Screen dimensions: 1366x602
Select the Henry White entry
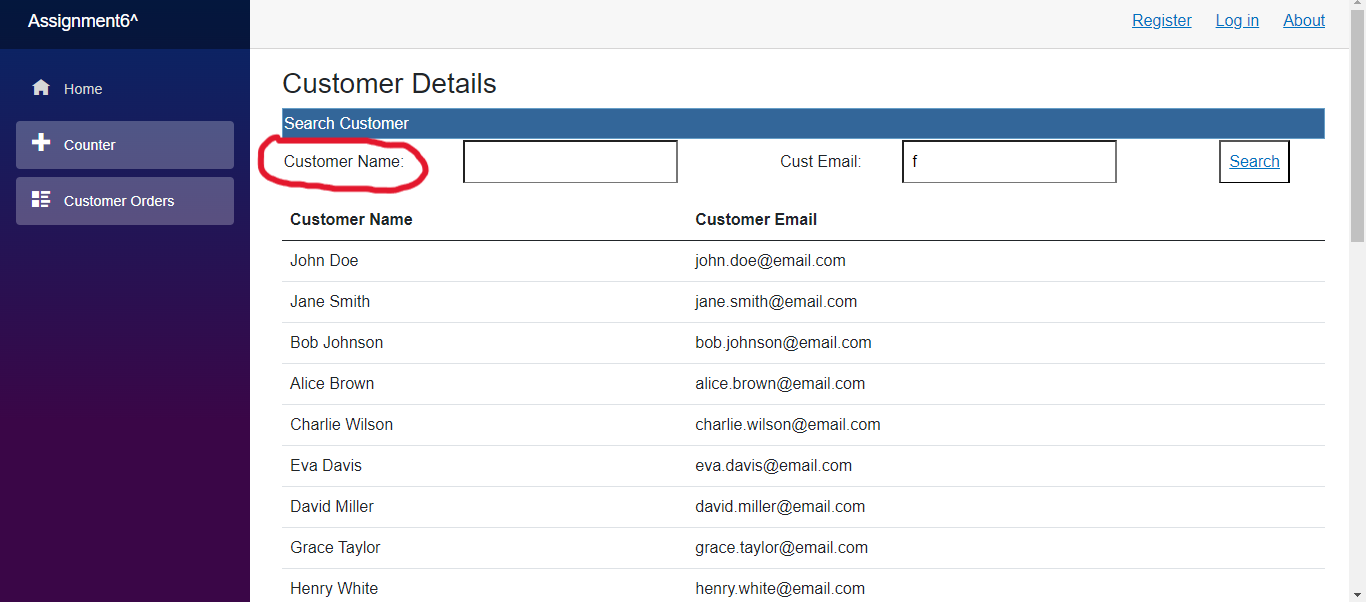(333, 588)
